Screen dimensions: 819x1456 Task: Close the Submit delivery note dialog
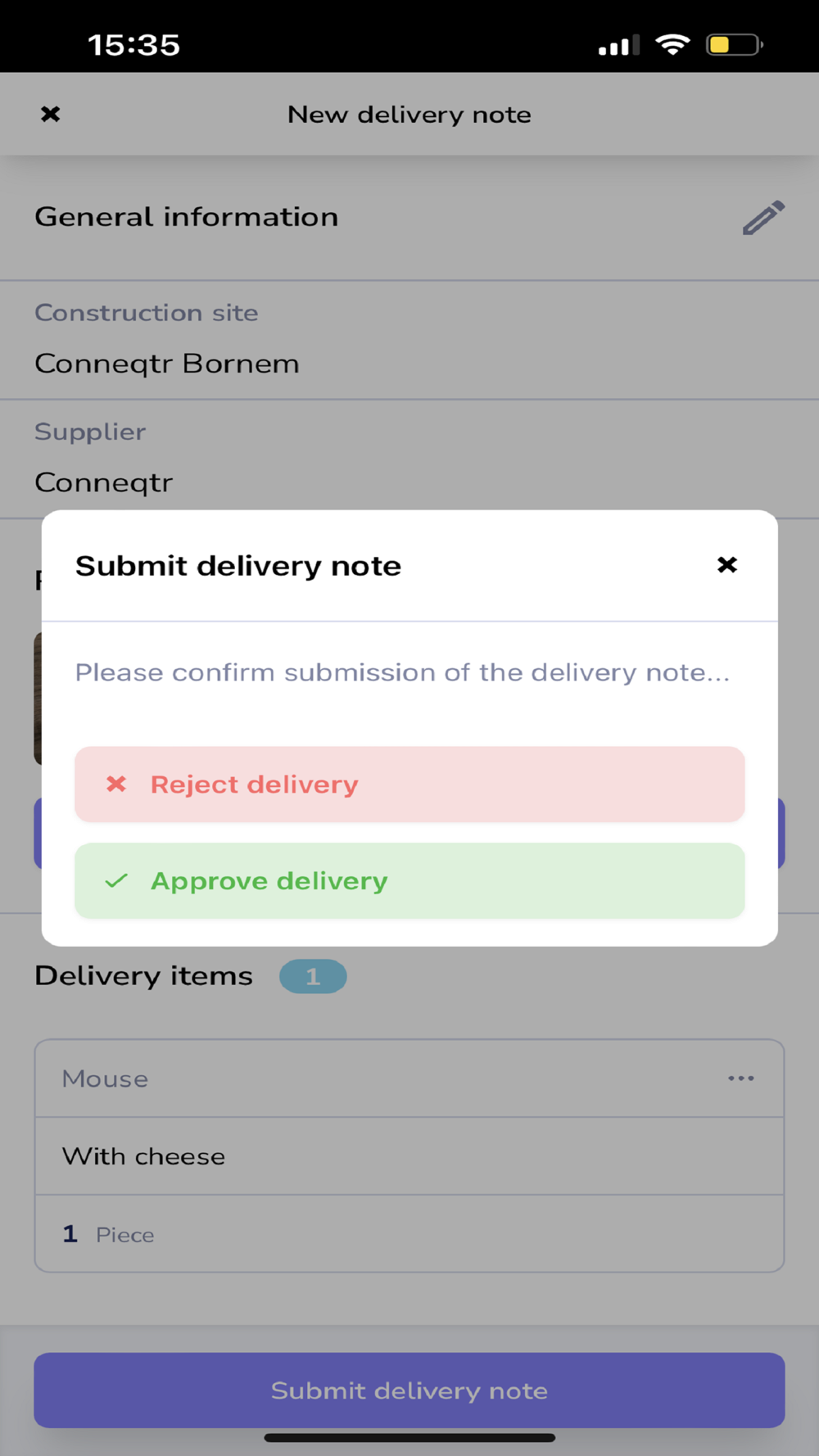(726, 565)
